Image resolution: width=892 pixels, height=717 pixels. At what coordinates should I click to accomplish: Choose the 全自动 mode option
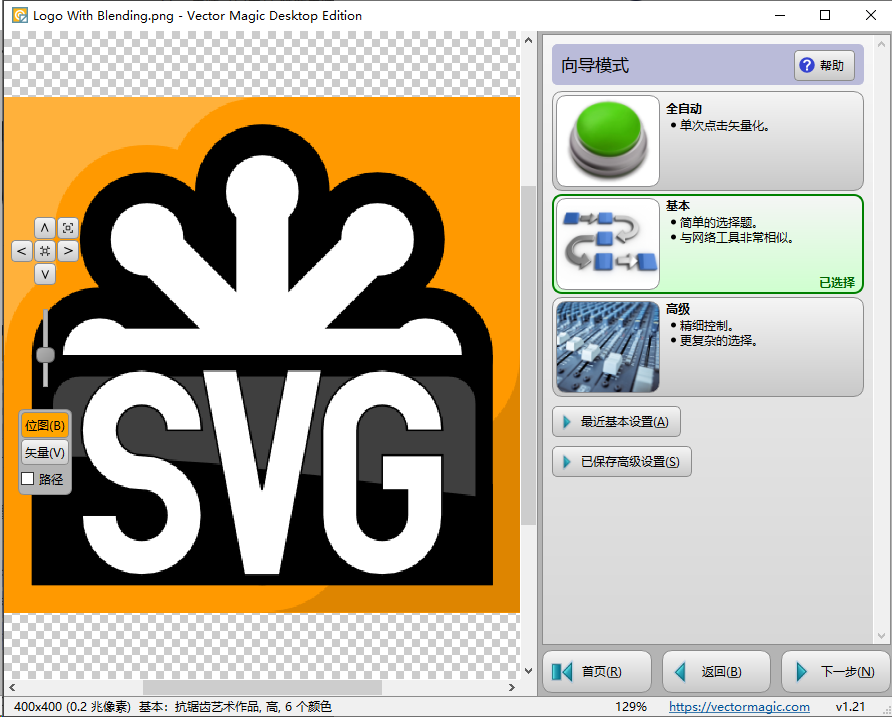tap(708, 141)
